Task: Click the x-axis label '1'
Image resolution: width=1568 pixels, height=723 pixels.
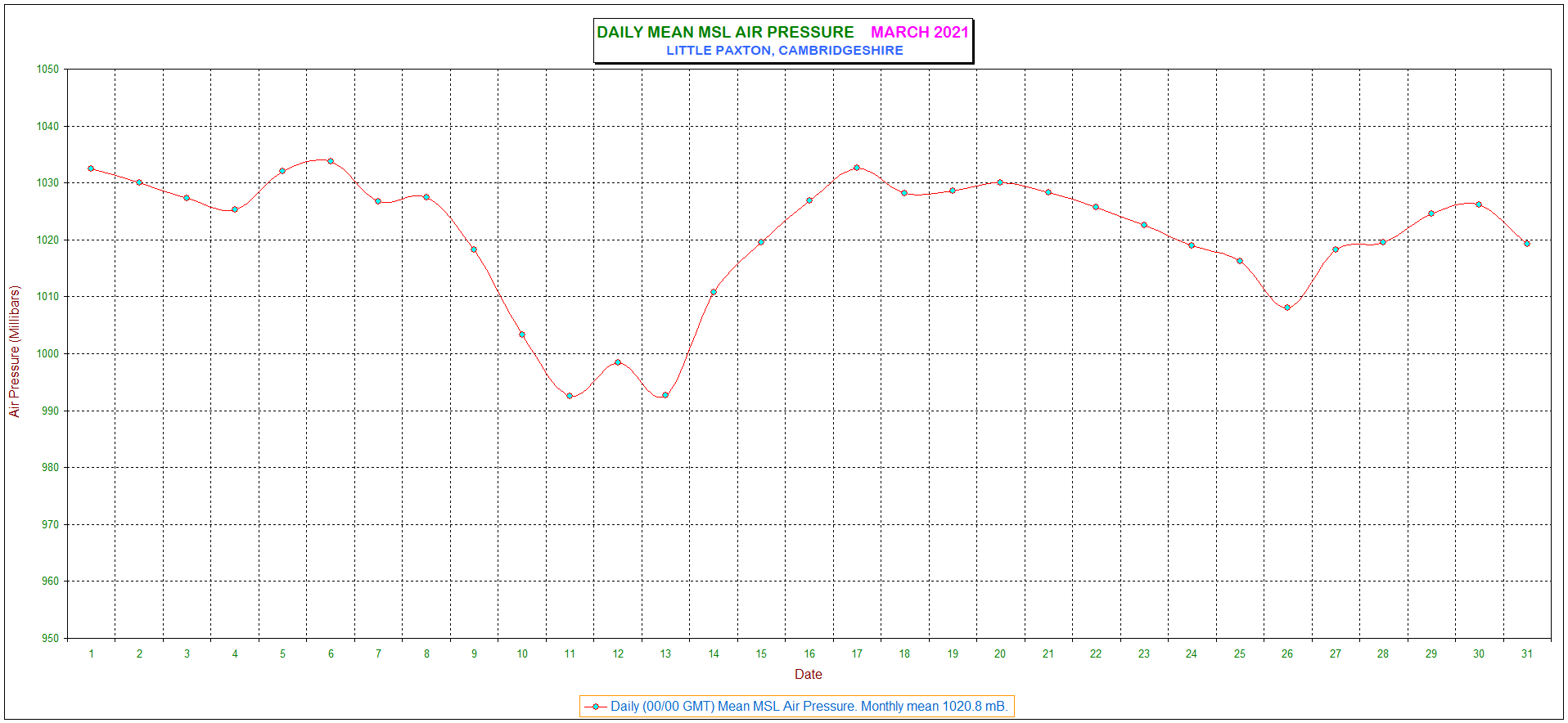Action: pos(91,654)
